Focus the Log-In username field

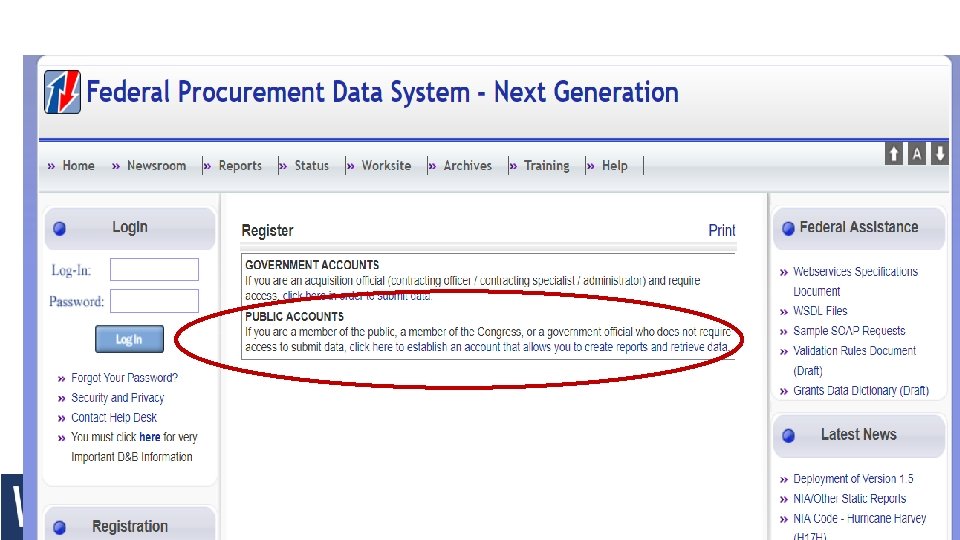pyautogui.click(x=154, y=269)
